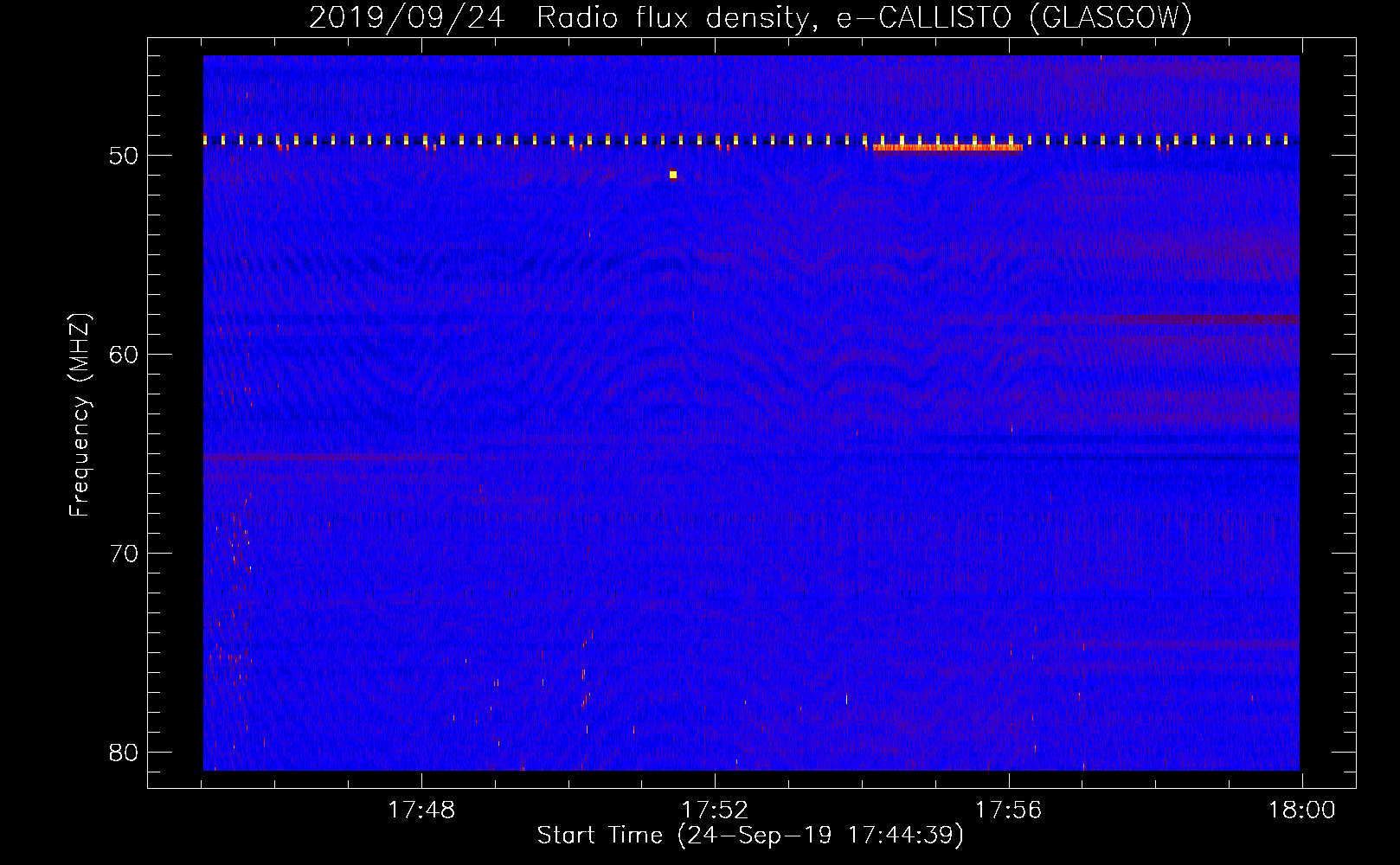
Task: Click the isolated bright yellow spot near 51 MHz
Action: point(672,175)
